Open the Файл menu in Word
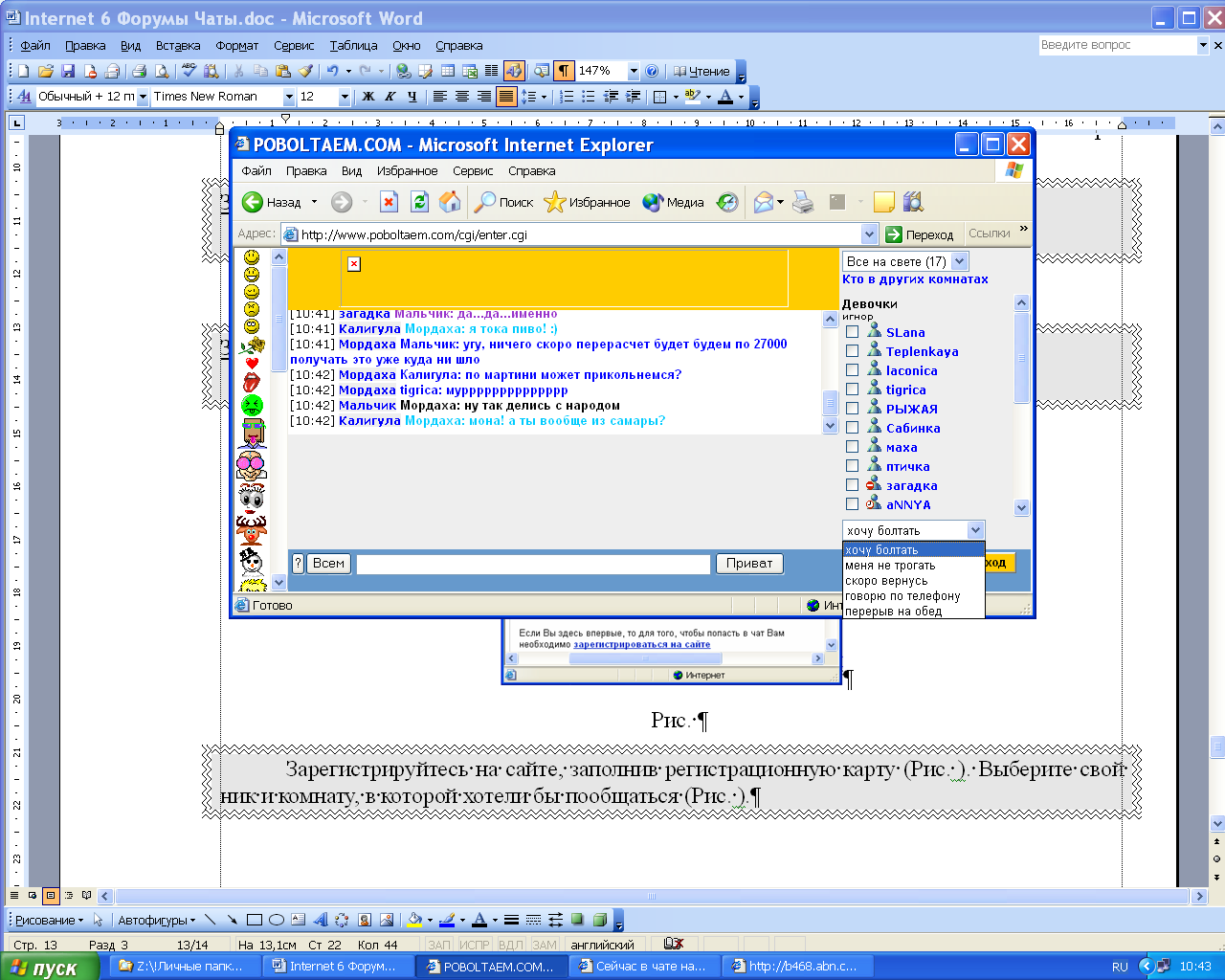 (35, 45)
